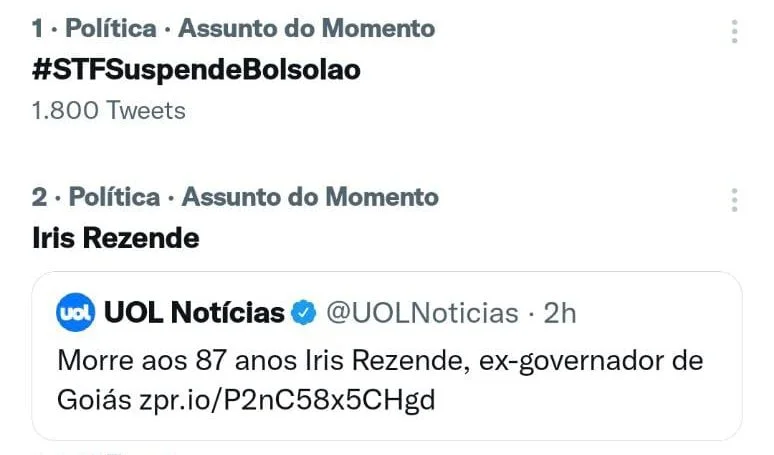Open the #STFSuspendeBolsolao hashtag
Viewport: 774px width, 455px height.
(x=196, y=70)
